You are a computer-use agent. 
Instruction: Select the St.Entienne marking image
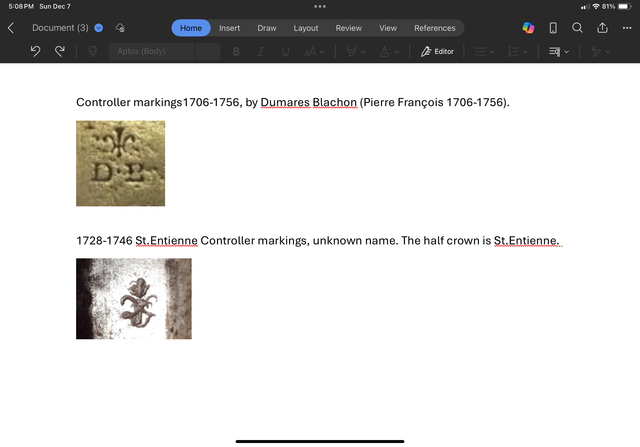point(134,298)
